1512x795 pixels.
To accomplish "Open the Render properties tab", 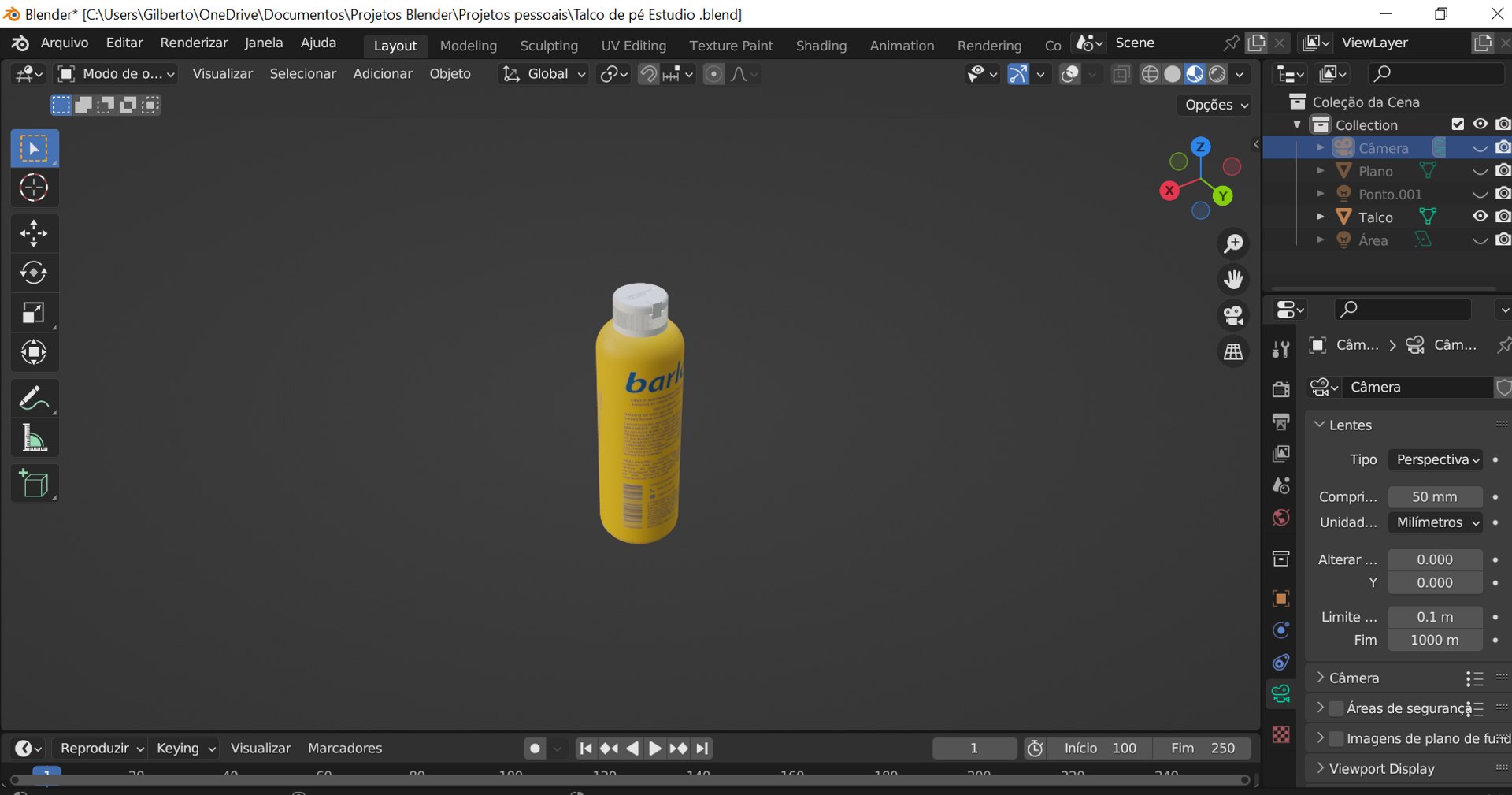I will pyautogui.click(x=1281, y=389).
